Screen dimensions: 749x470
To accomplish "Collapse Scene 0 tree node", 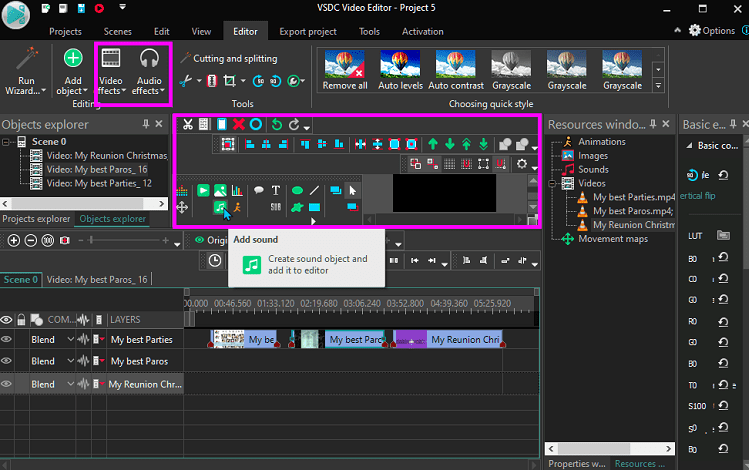I will [6, 142].
